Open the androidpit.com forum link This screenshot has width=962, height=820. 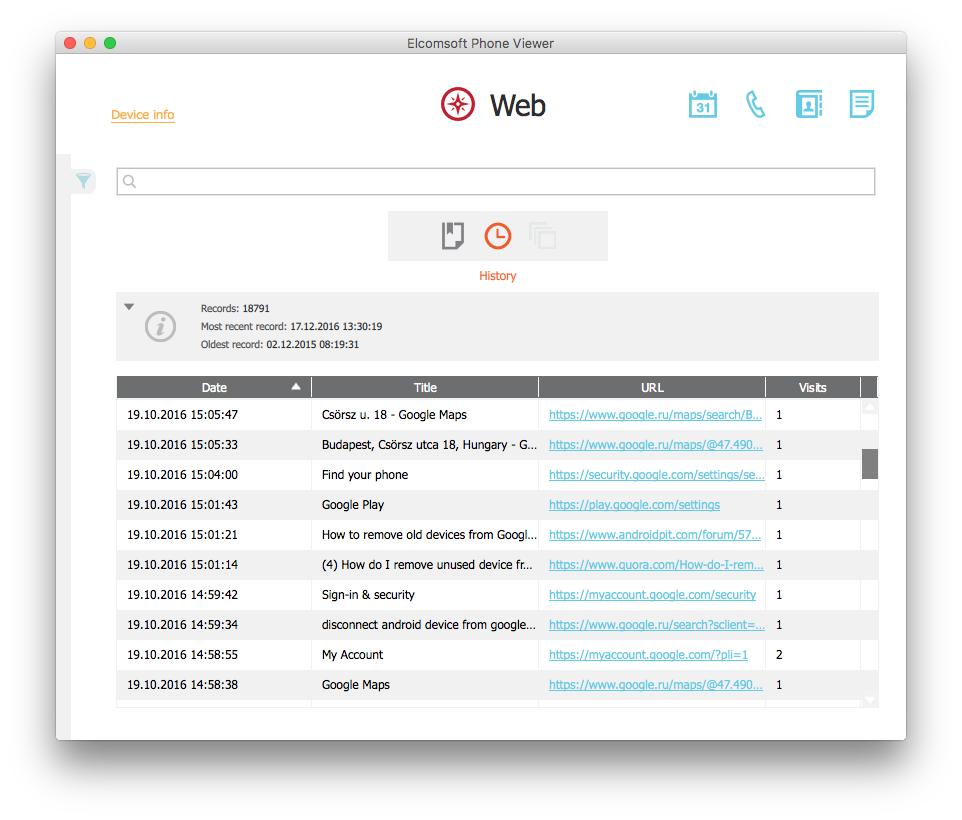[655, 535]
